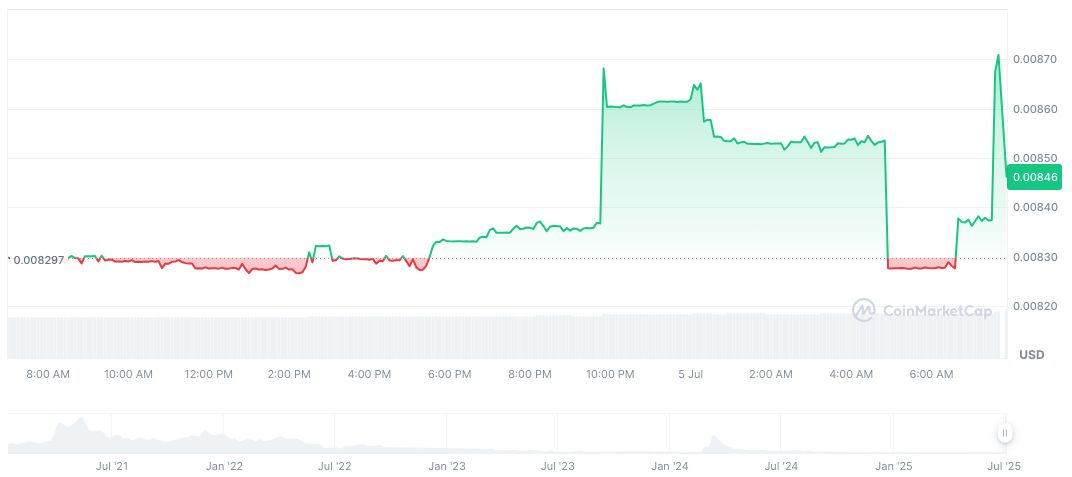The height and width of the screenshot is (477, 1072).
Task: Click the 0.00820 price axis label
Action: coord(1033,306)
